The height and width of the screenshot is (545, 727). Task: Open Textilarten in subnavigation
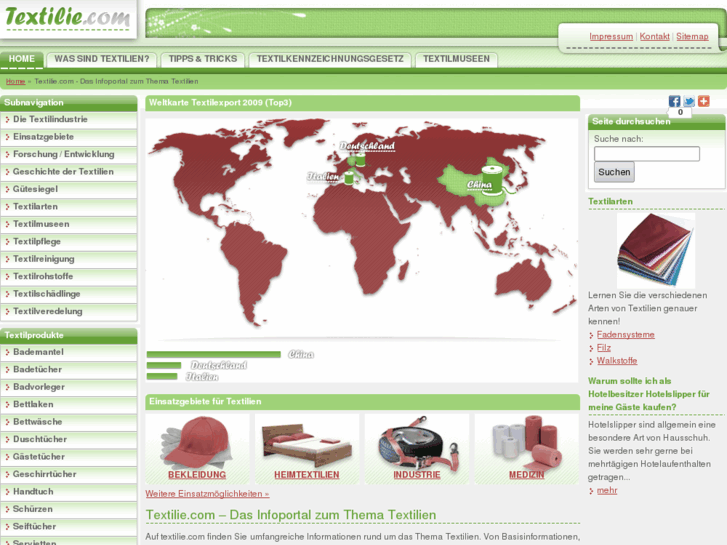[69, 207]
